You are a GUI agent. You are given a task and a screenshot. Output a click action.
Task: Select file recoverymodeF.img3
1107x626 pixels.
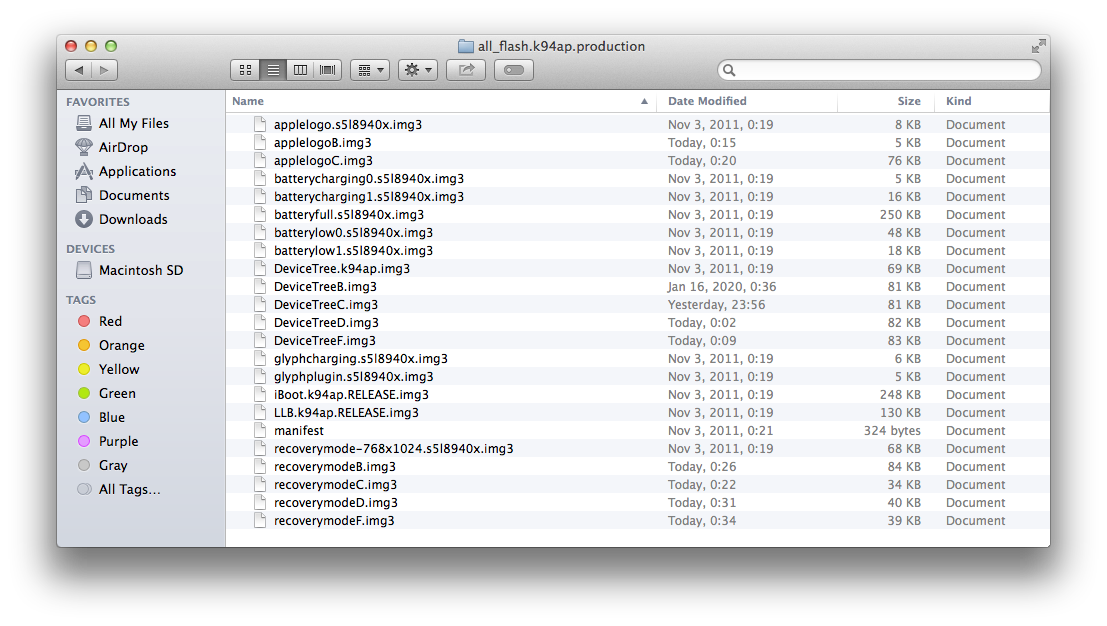[x=638, y=520]
